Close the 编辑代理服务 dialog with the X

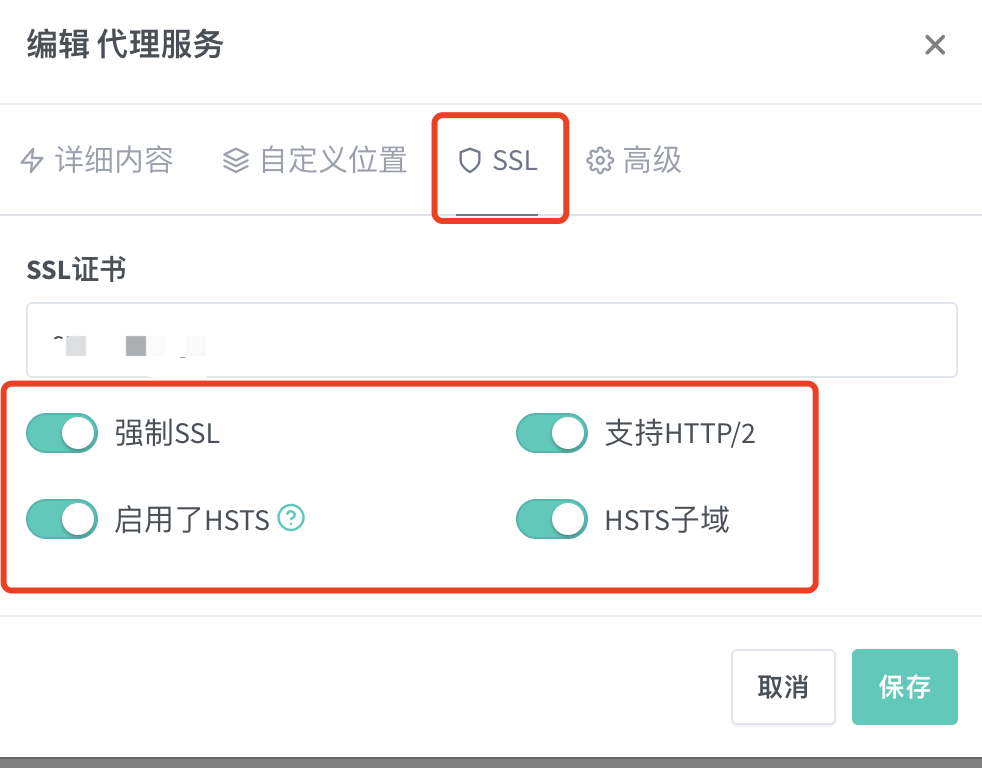tap(934, 44)
